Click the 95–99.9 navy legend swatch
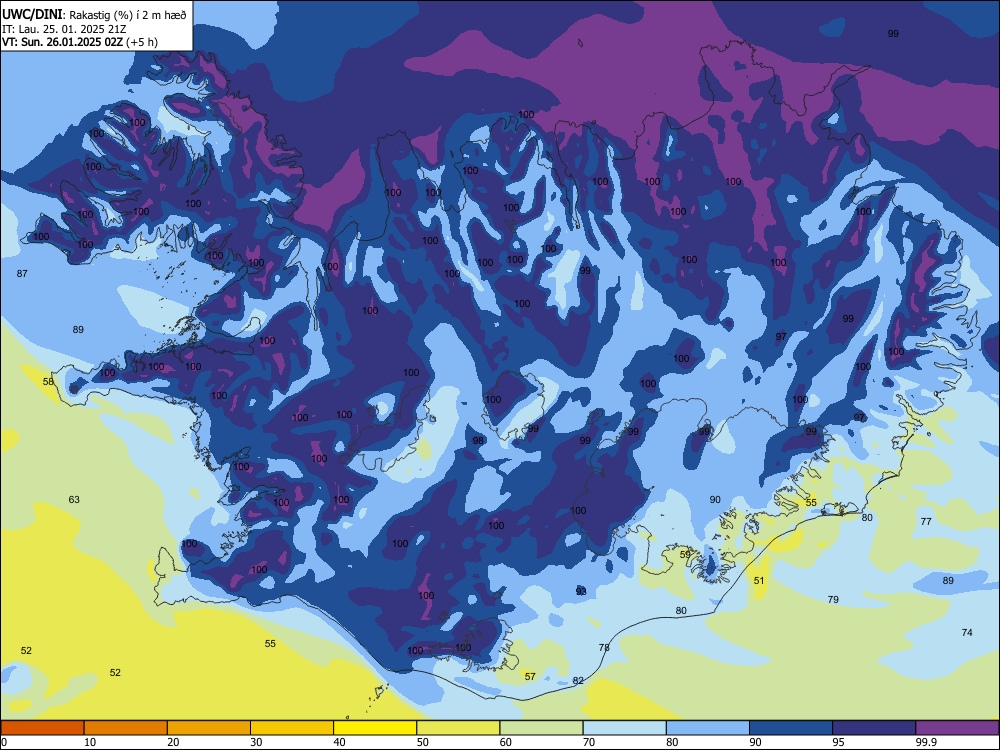Screen dimensions: 1000x750 (x=874, y=728)
